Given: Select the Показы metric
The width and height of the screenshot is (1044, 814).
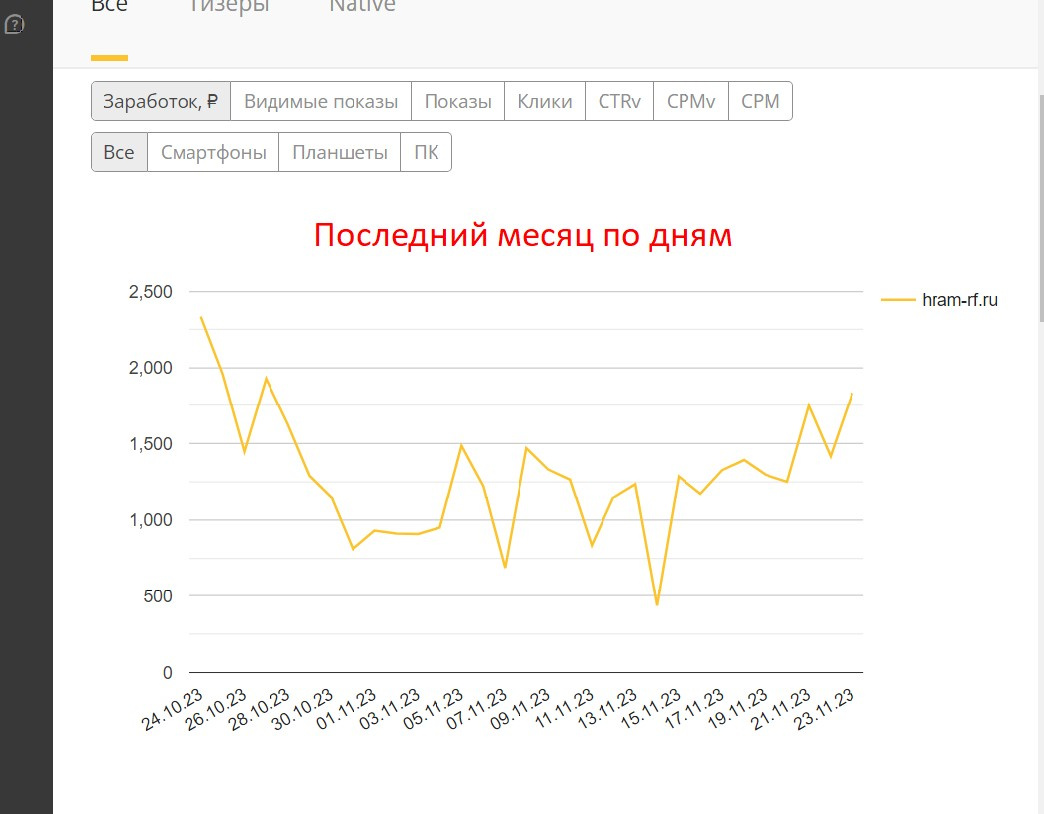Looking at the screenshot, I should point(458,101).
